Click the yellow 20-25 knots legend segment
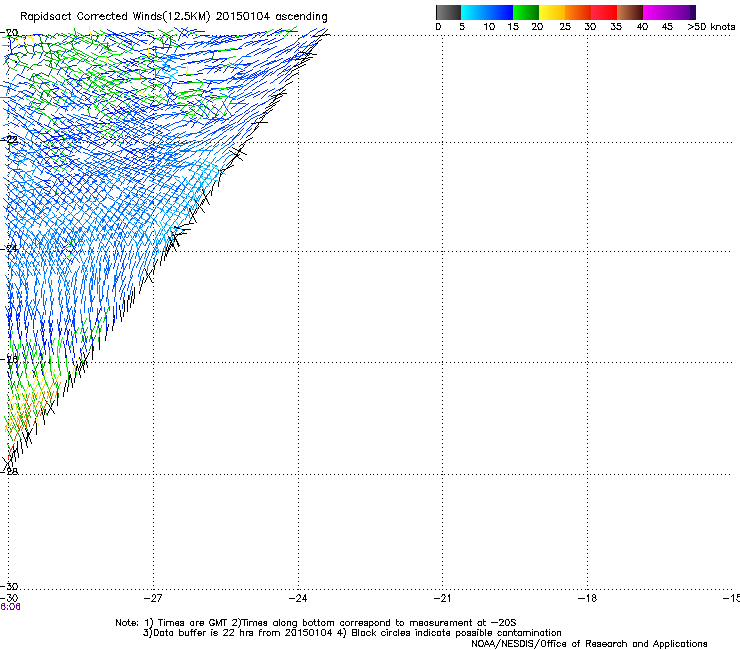The width and height of the screenshot is (740, 650). click(552, 12)
